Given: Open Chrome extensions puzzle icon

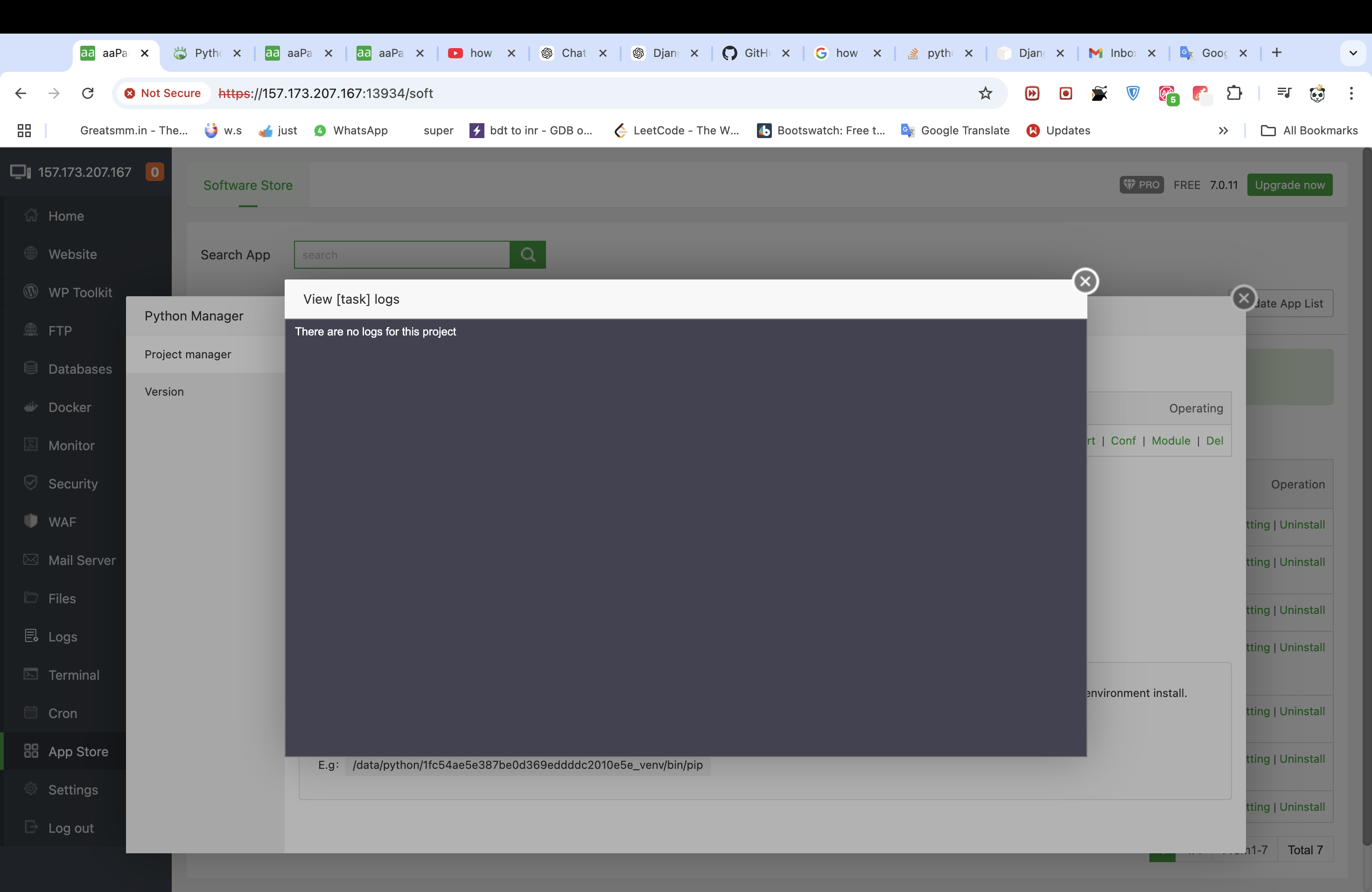Looking at the screenshot, I should pyautogui.click(x=1234, y=93).
